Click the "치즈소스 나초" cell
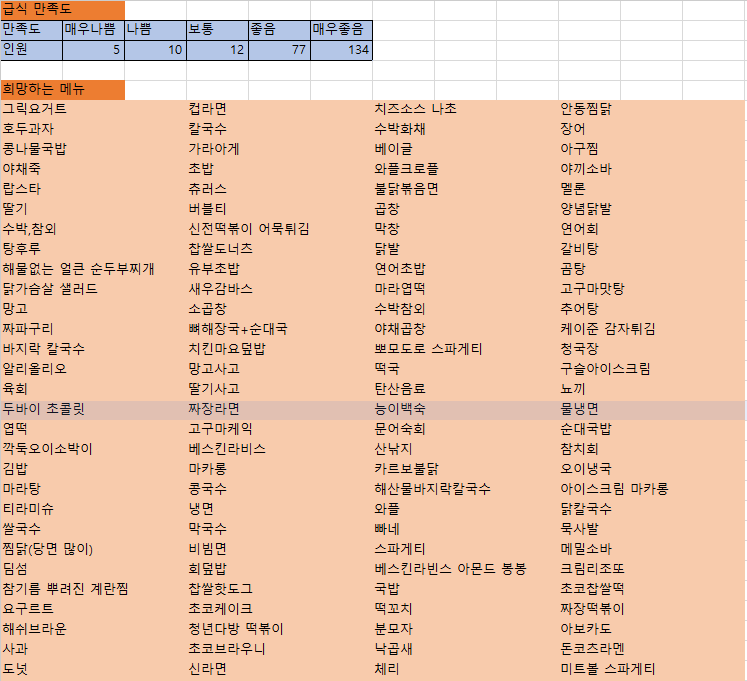 (x=415, y=109)
